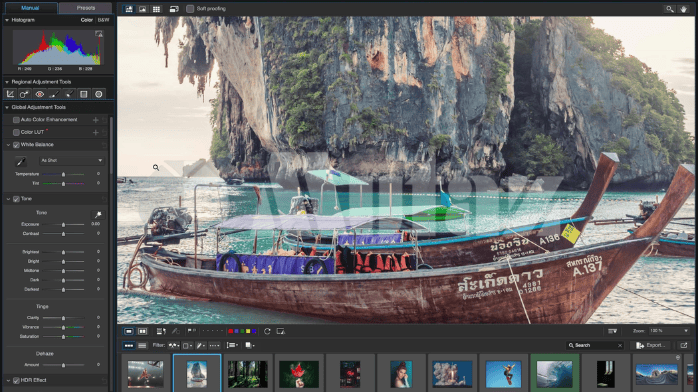Select the single photo view icon

click(x=129, y=331)
